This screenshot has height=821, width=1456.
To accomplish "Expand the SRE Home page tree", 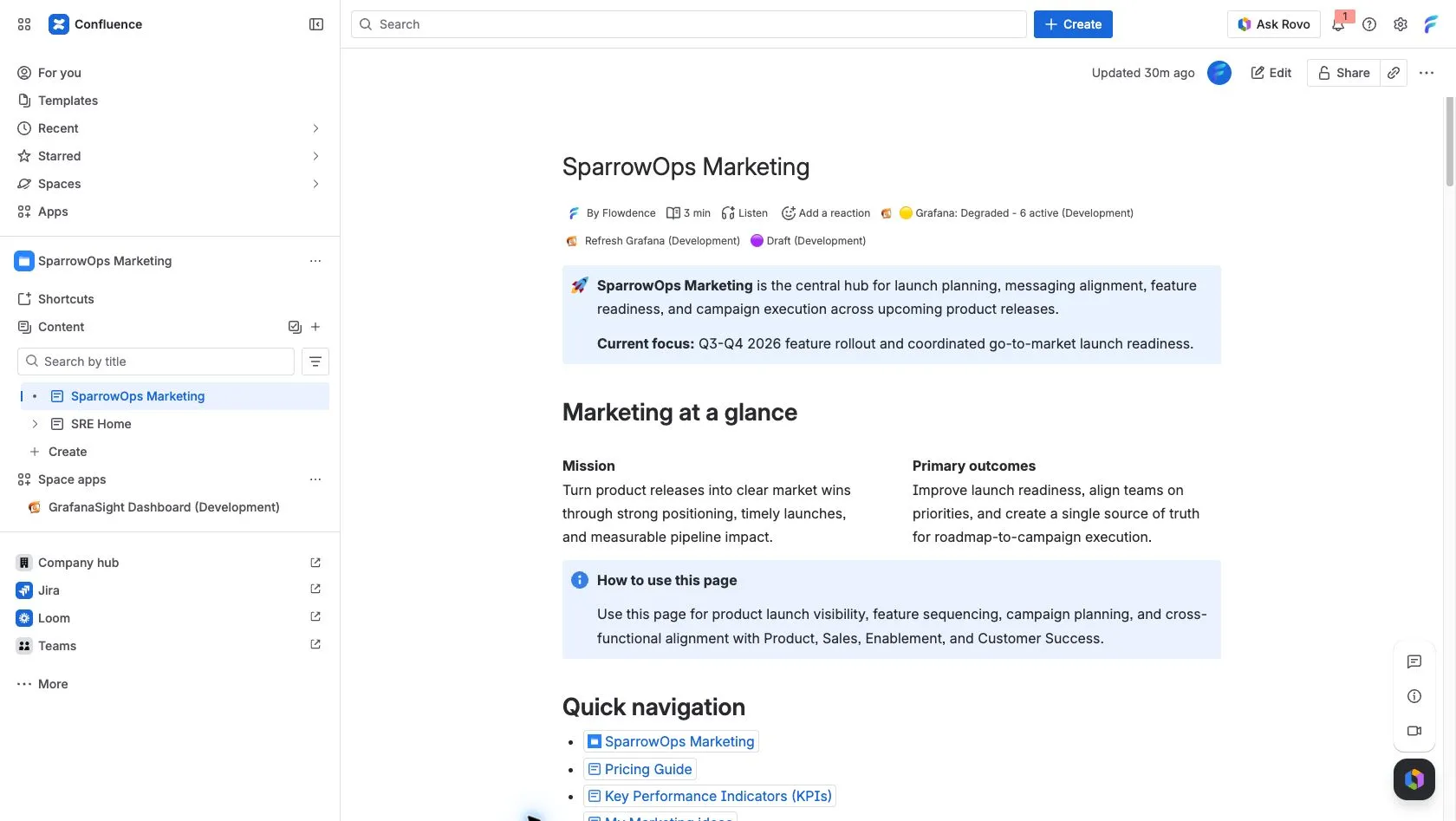I will tap(35, 424).
